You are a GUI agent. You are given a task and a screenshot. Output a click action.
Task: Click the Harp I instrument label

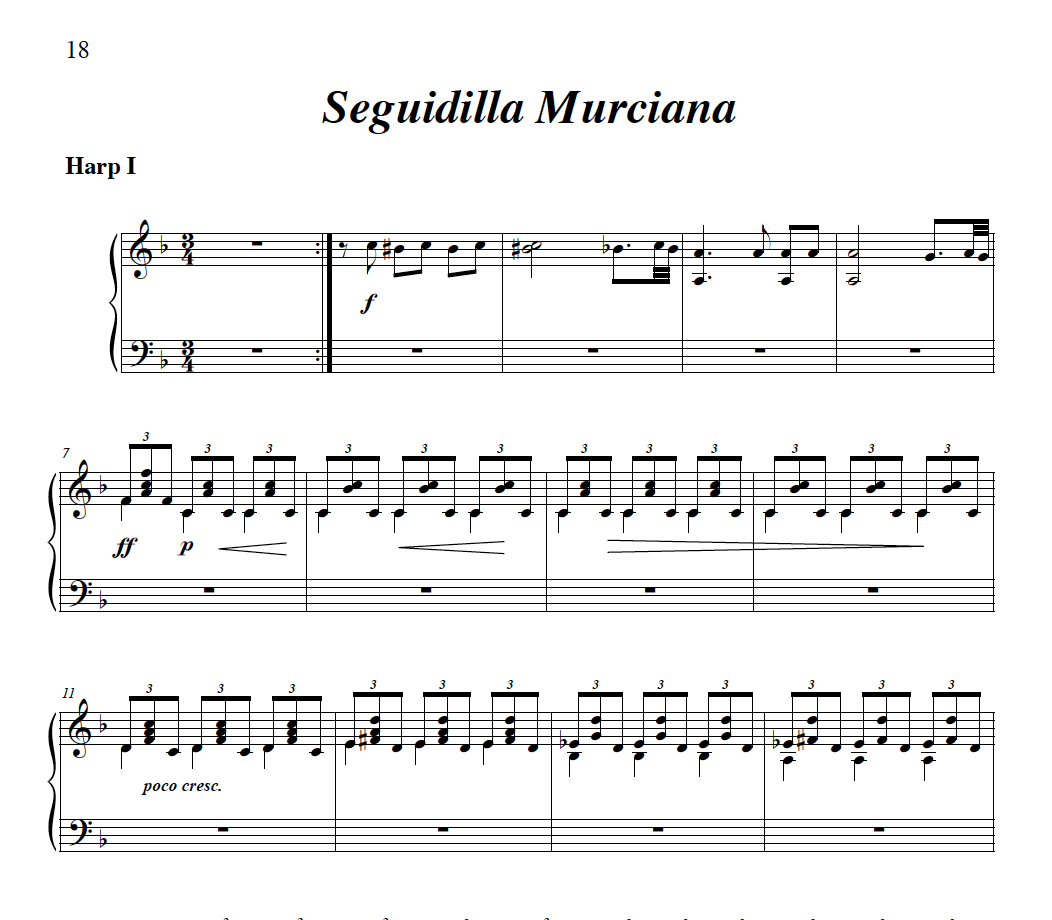click(x=101, y=166)
